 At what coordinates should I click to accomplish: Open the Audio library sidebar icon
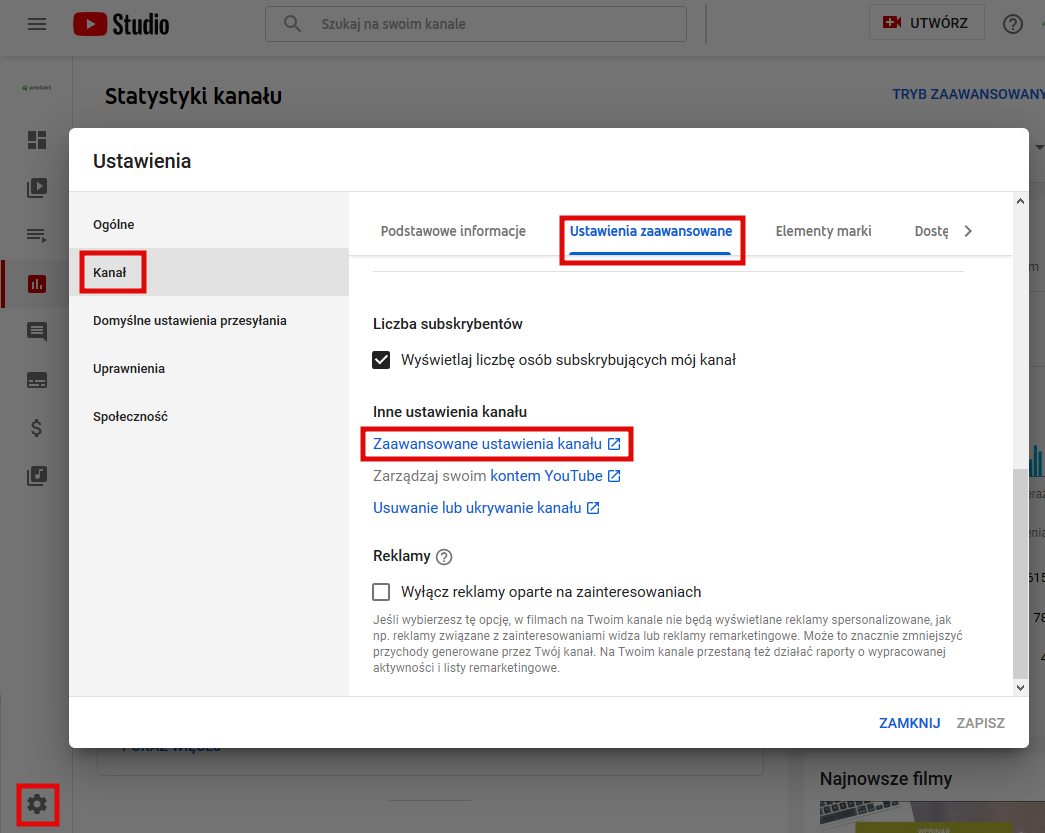(37, 476)
